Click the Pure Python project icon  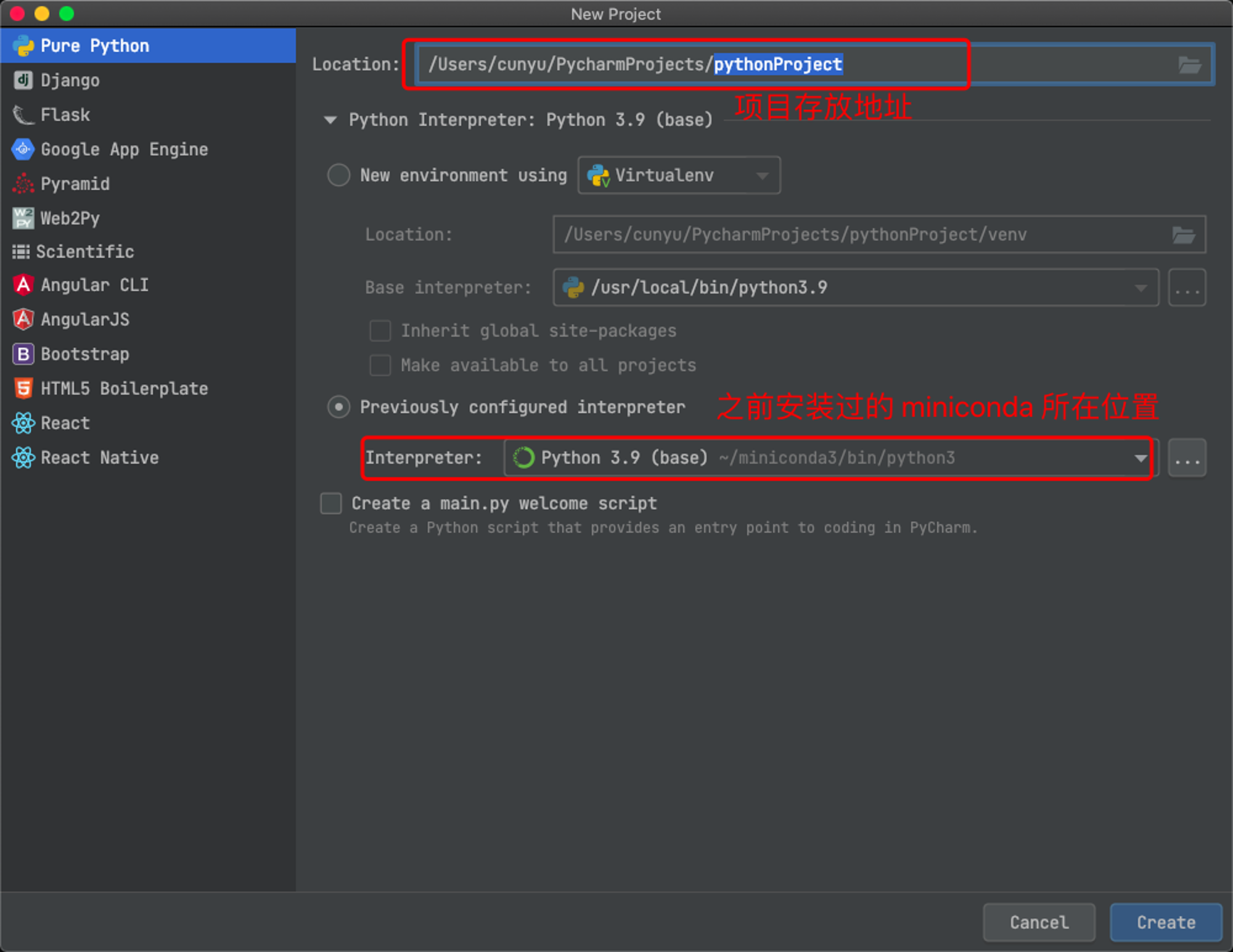23,46
